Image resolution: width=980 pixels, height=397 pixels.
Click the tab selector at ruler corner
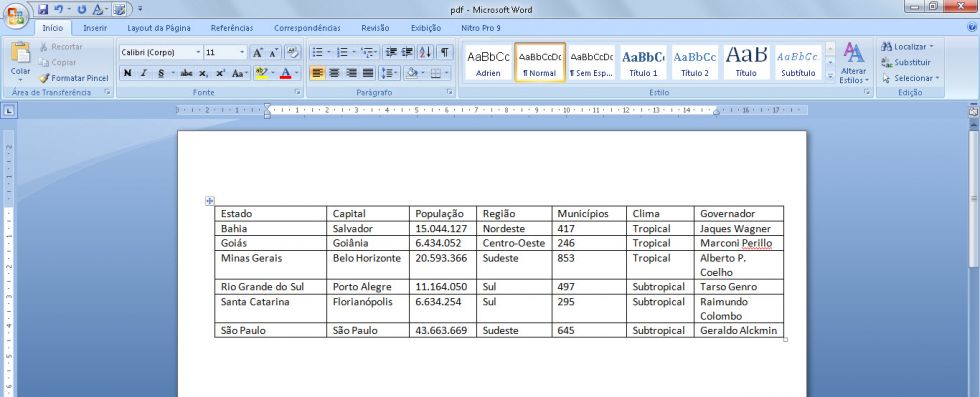pyautogui.click(x=9, y=111)
